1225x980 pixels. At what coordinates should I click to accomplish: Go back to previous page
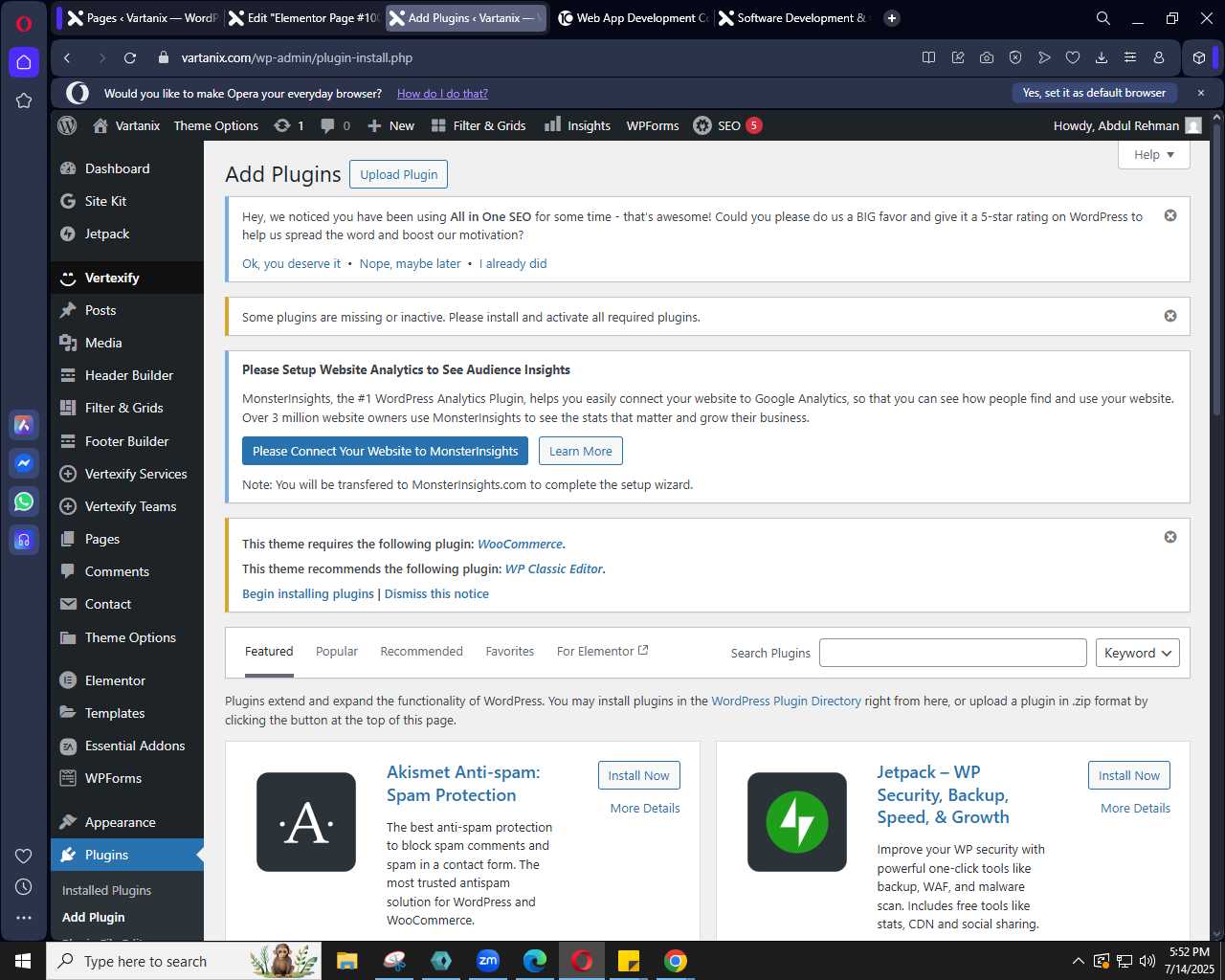point(67,57)
